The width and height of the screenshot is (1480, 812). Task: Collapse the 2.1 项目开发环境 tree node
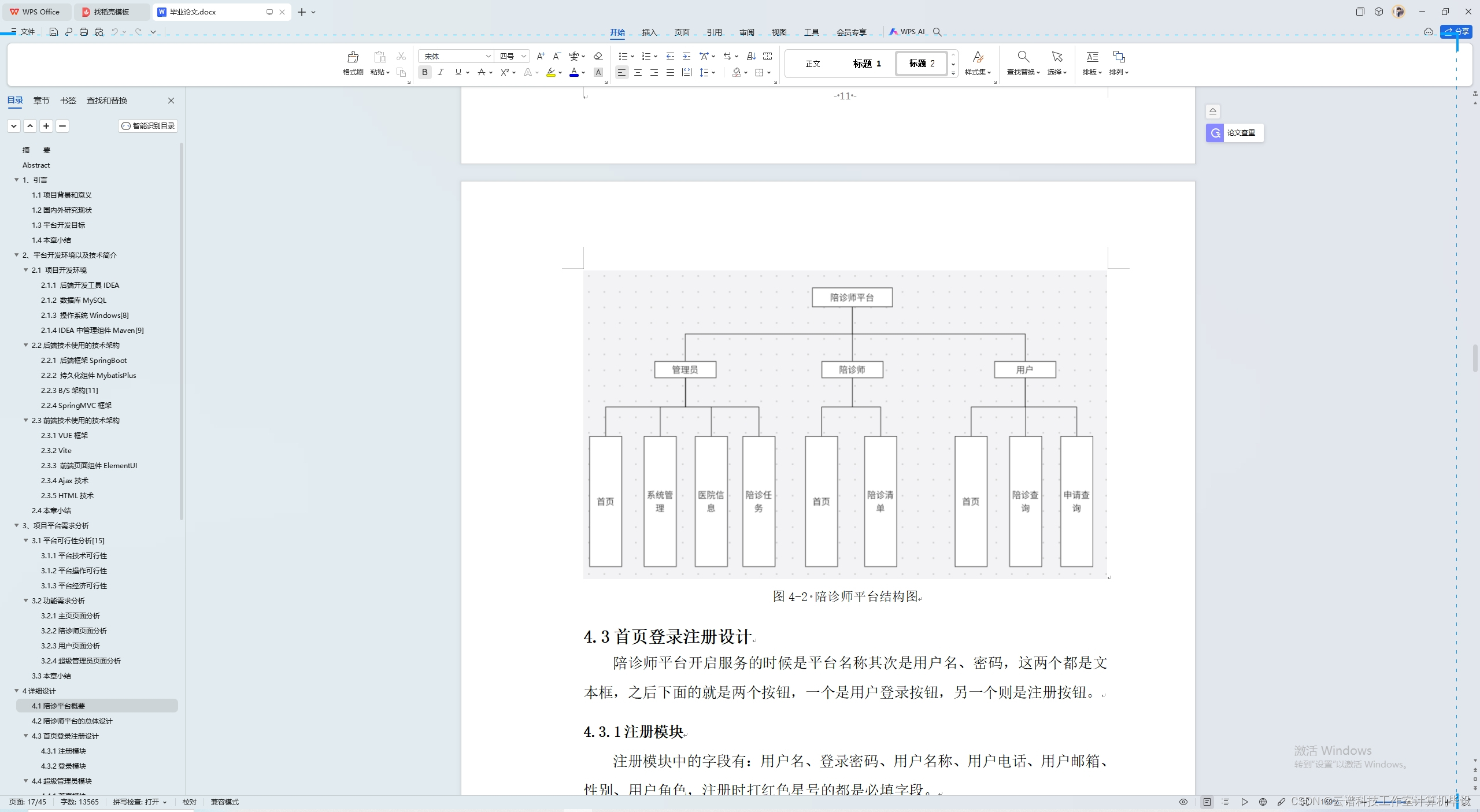26,270
